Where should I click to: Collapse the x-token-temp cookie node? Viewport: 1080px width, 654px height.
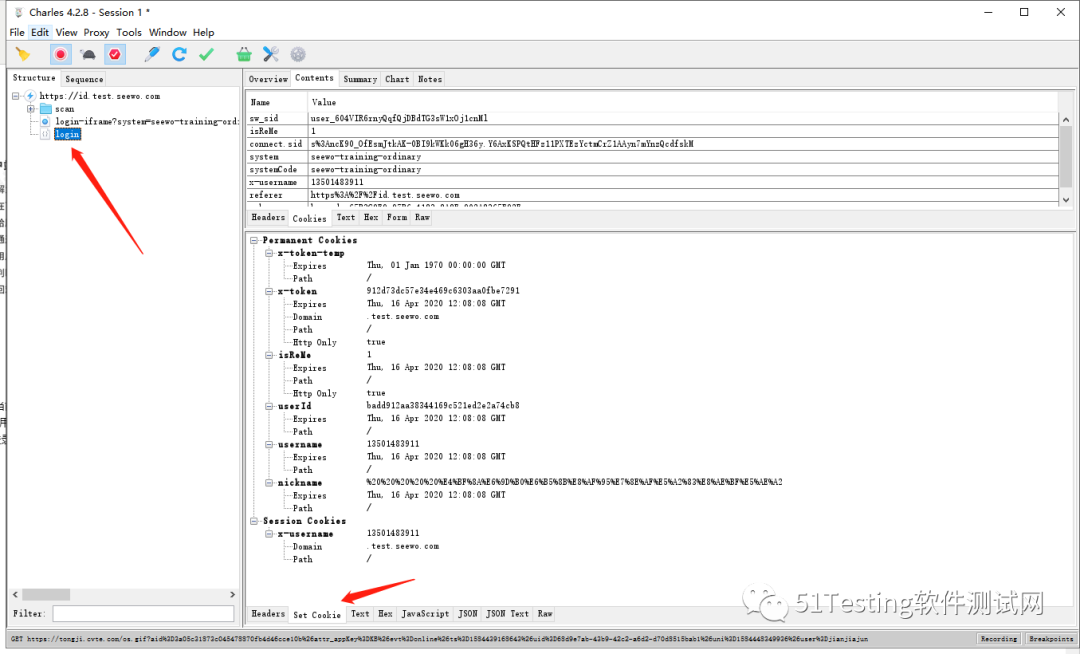269,253
